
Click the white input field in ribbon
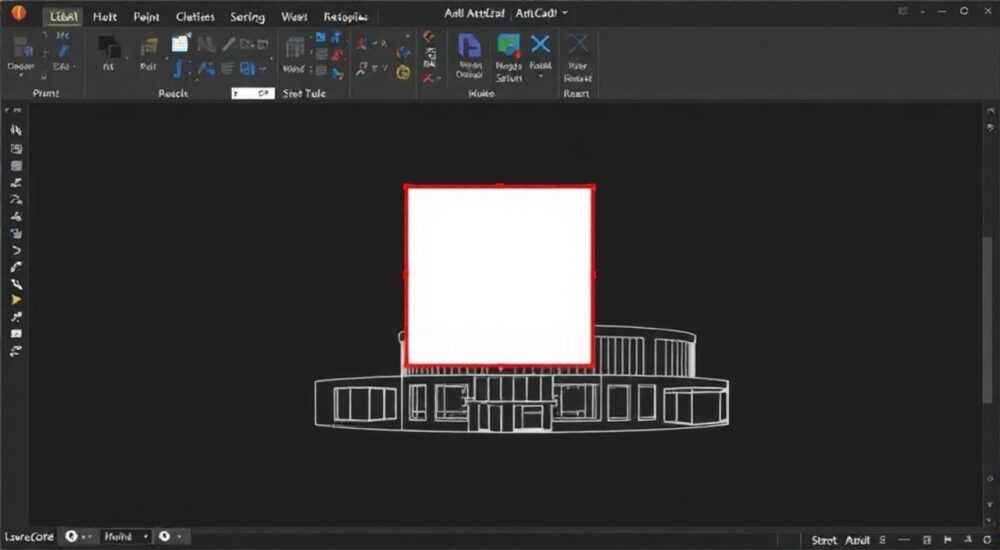coord(253,93)
